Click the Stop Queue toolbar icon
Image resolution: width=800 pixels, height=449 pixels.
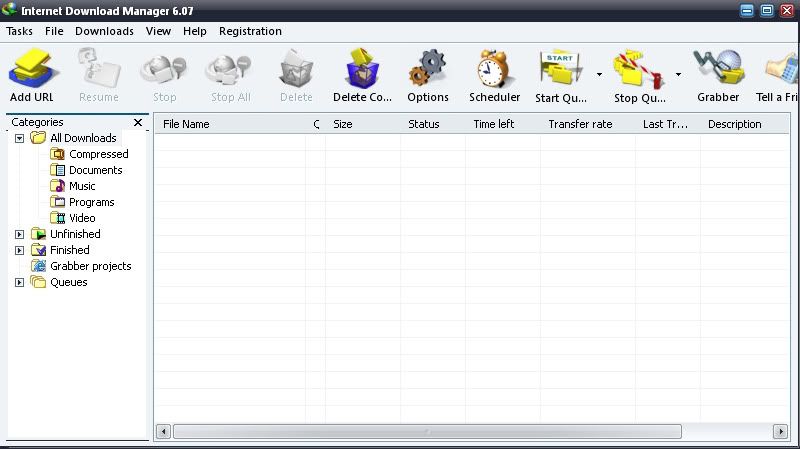pyautogui.click(x=639, y=69)
